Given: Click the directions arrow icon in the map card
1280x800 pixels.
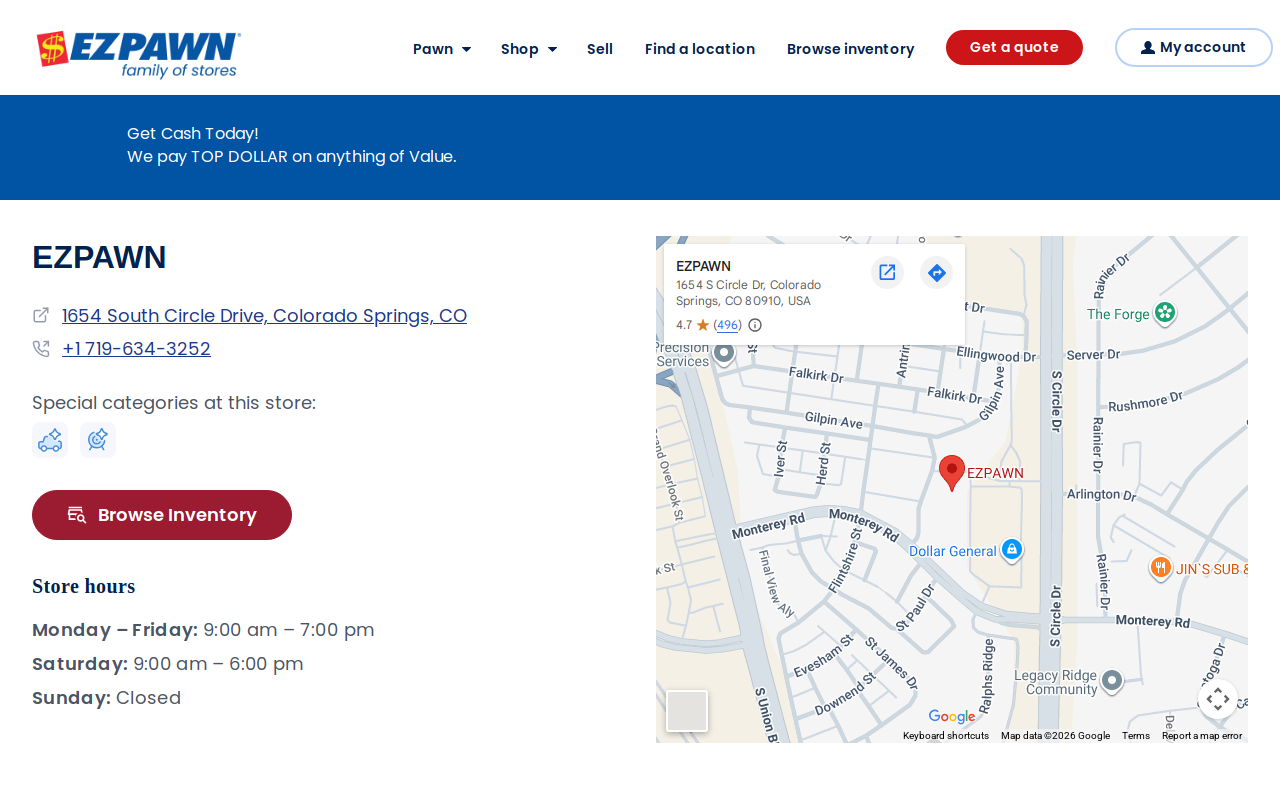Looking at the screenshot, I should (936, 272).
